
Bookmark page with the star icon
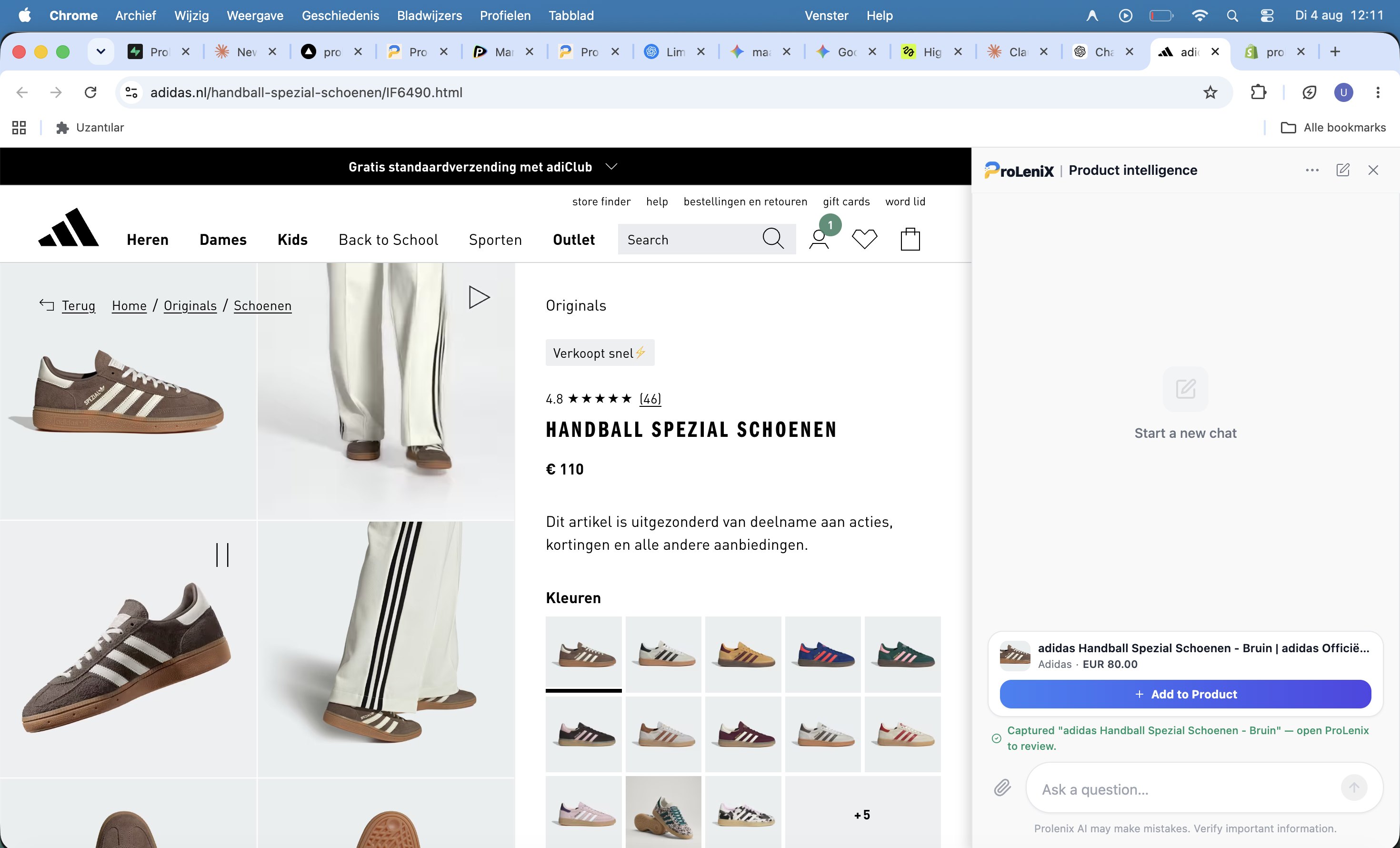[1210, 92]
